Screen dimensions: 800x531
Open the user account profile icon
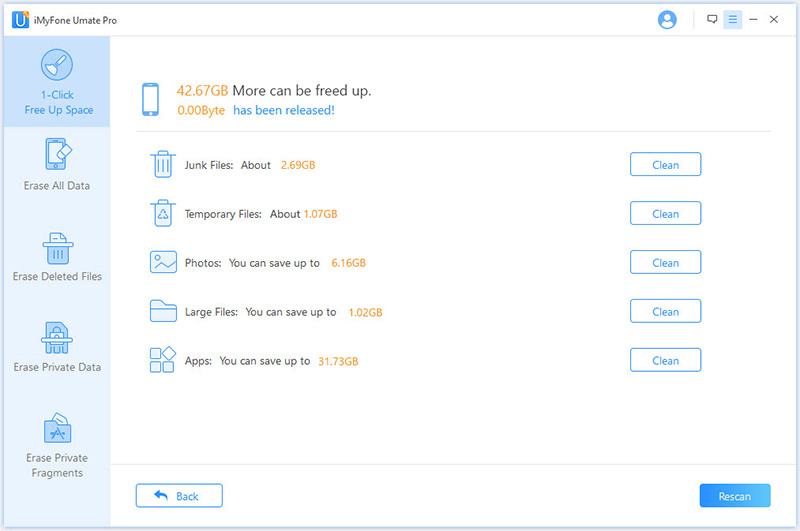(x=667, y=20)
